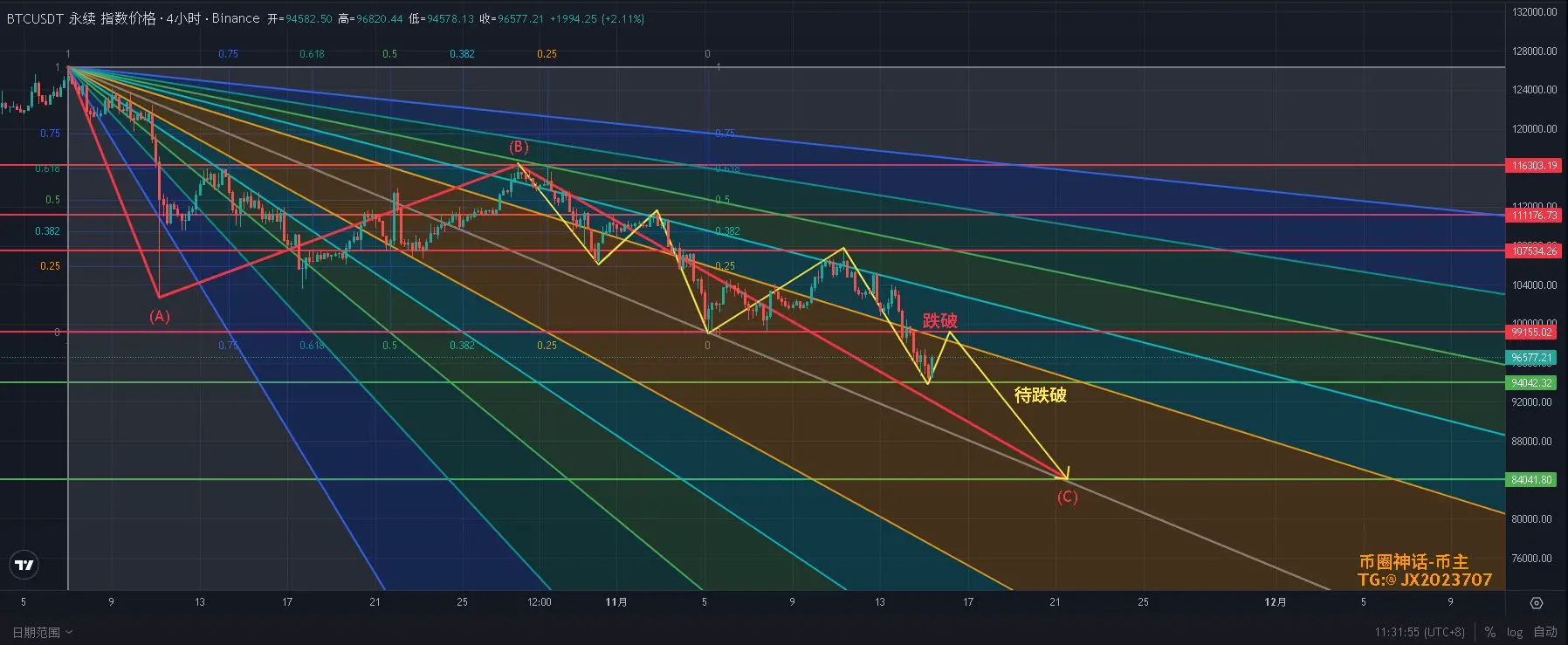Click the 132000.00 price axis tick

coord(1534,12)
